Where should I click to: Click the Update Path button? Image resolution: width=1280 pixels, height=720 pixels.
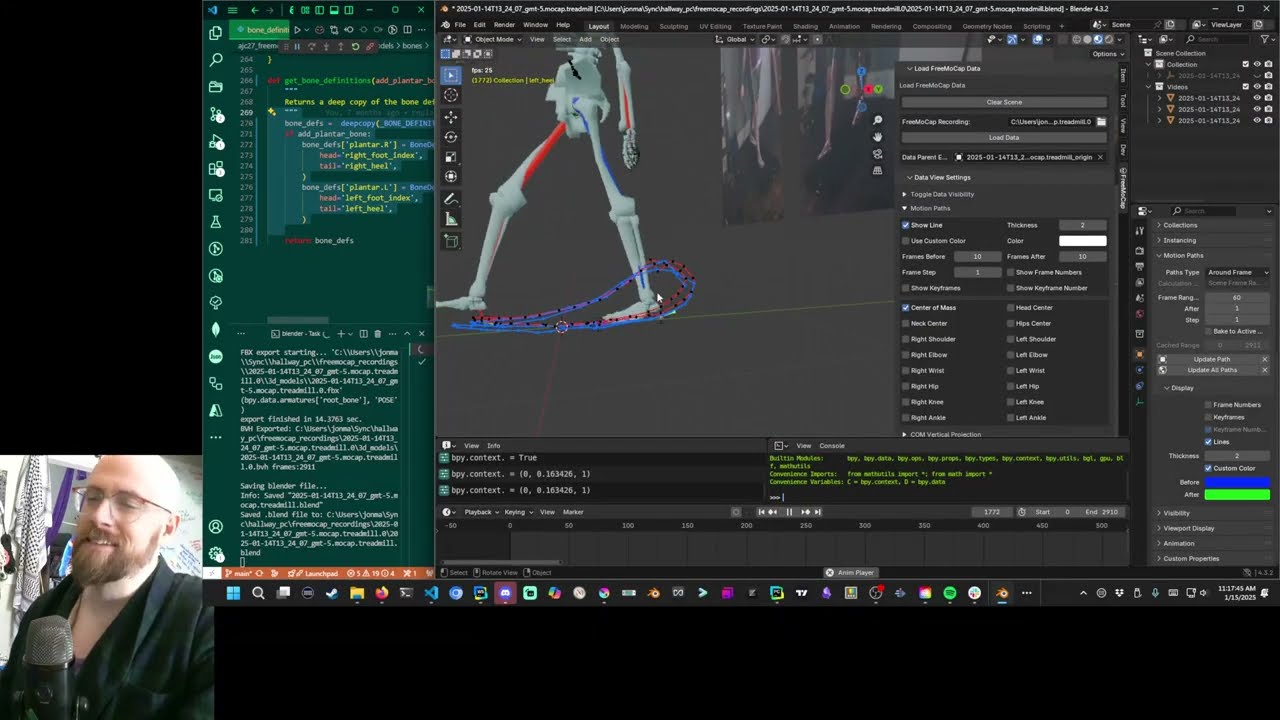pos(1212,359)
